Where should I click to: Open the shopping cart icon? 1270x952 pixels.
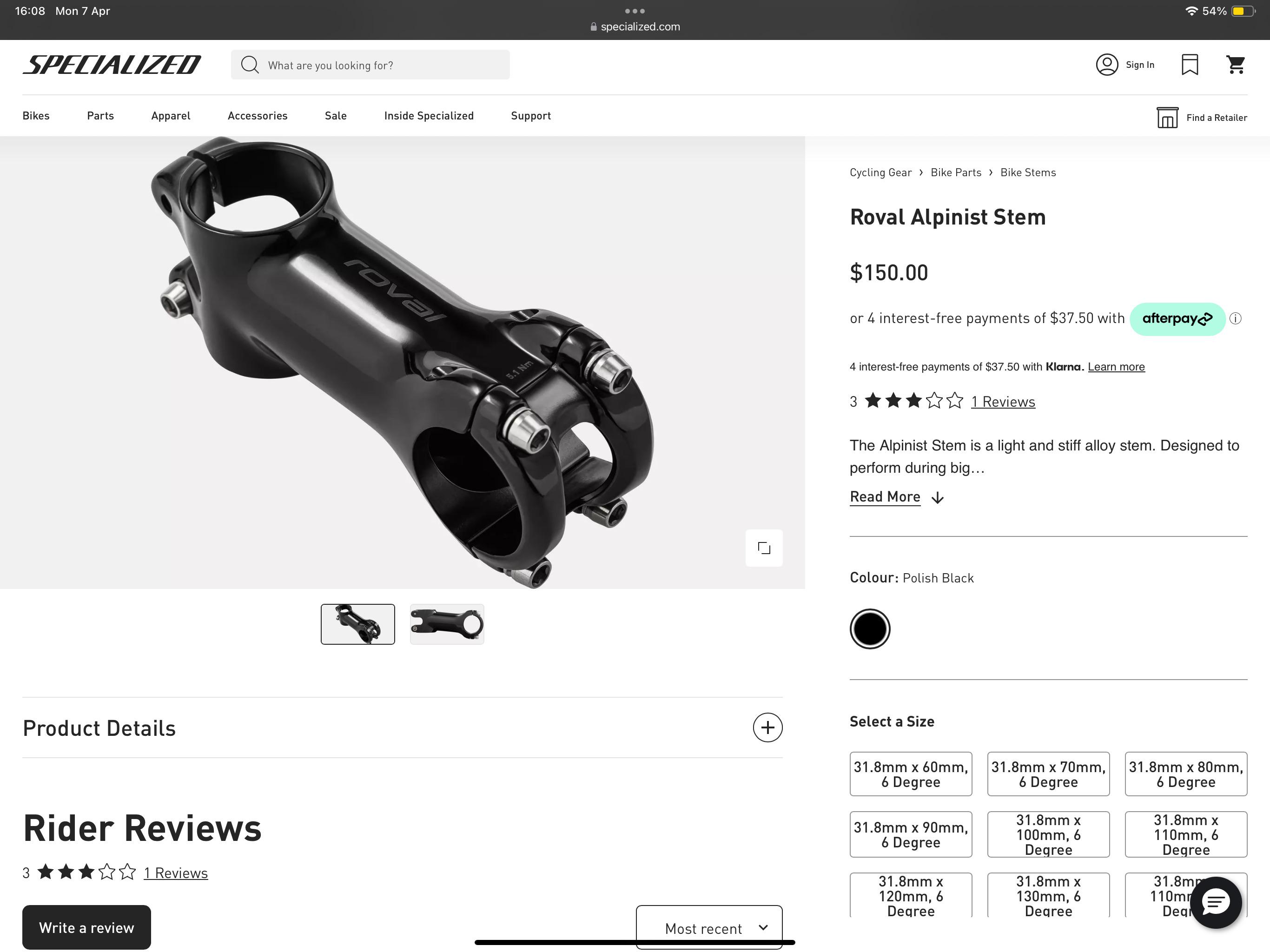point(1235,65)
